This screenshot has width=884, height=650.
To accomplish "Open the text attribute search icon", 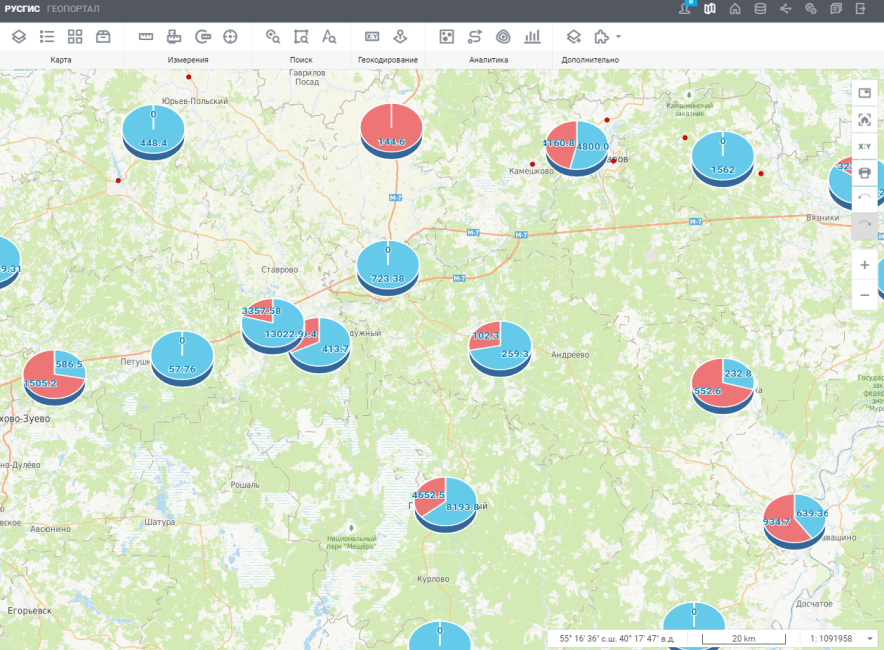I will (329, 37).
